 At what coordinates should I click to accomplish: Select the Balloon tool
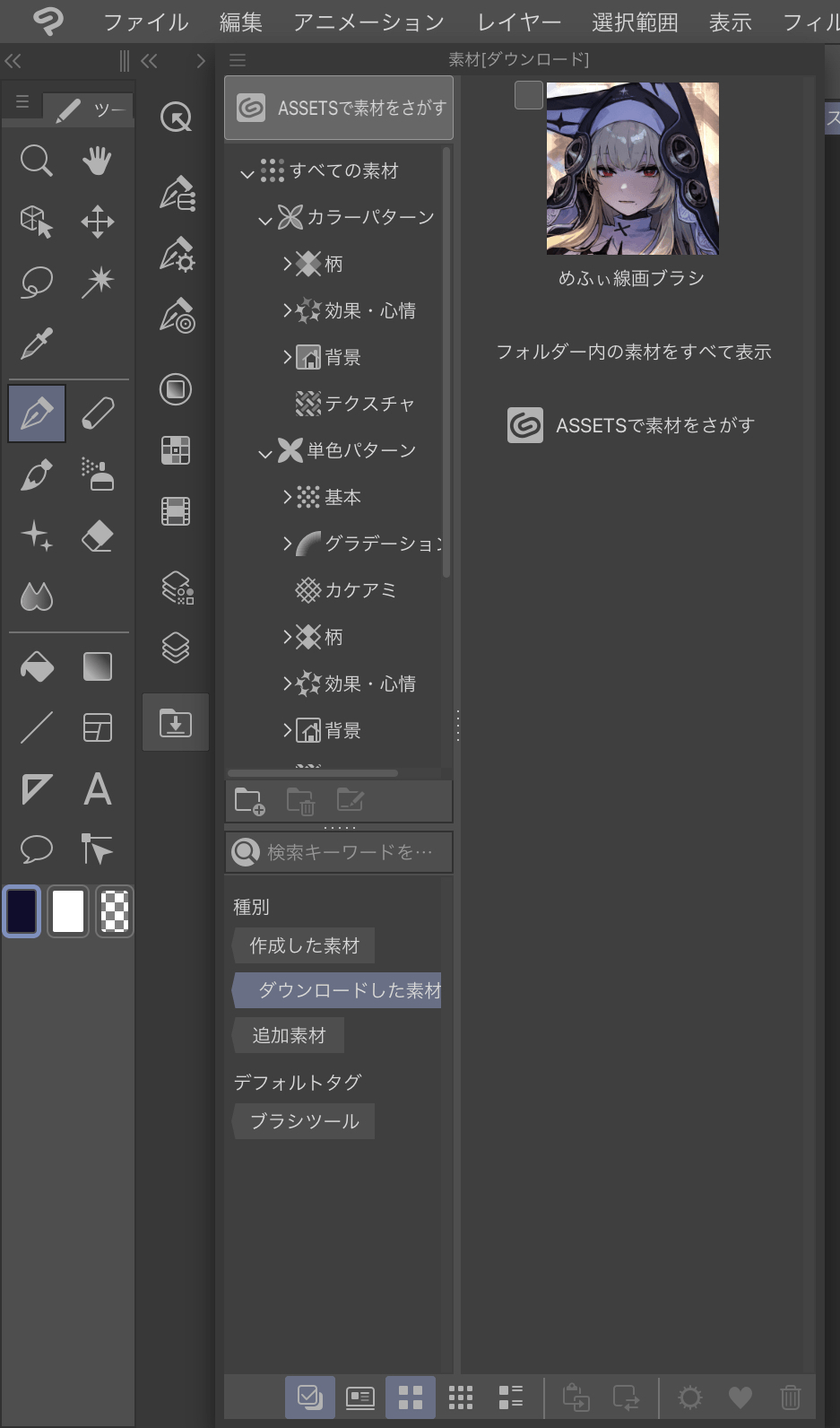click(37, 849)
